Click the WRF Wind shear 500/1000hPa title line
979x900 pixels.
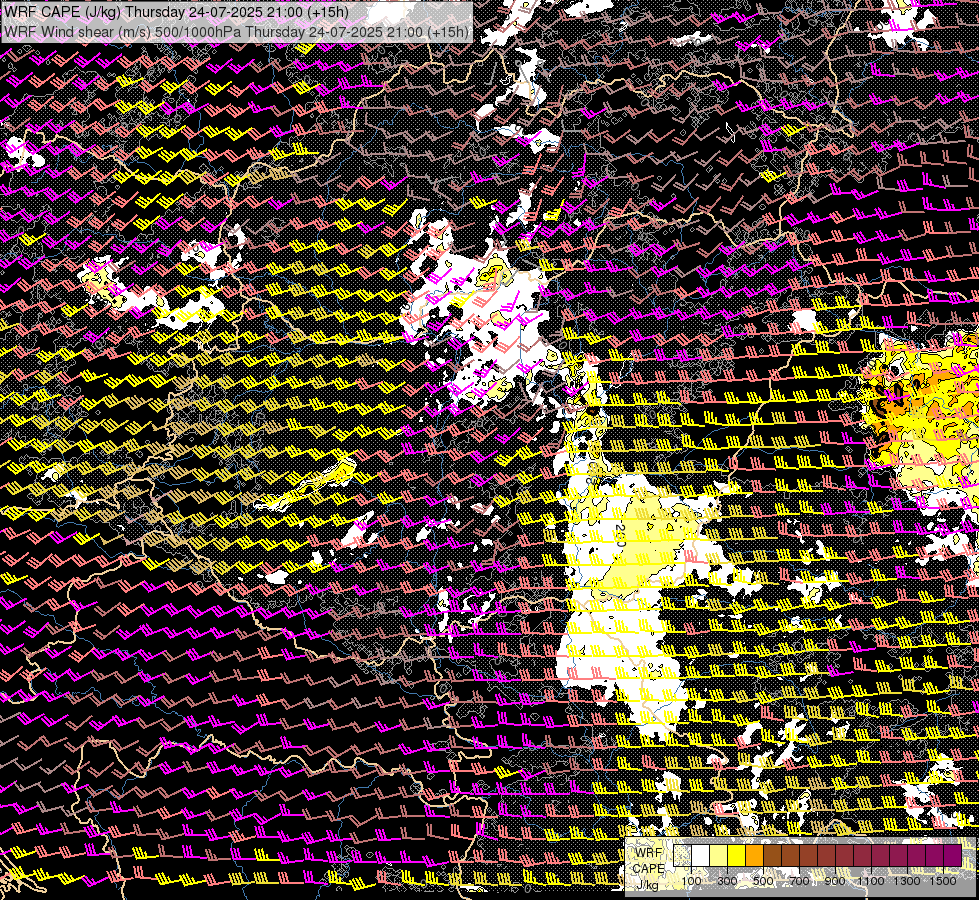tap(237, 31)
